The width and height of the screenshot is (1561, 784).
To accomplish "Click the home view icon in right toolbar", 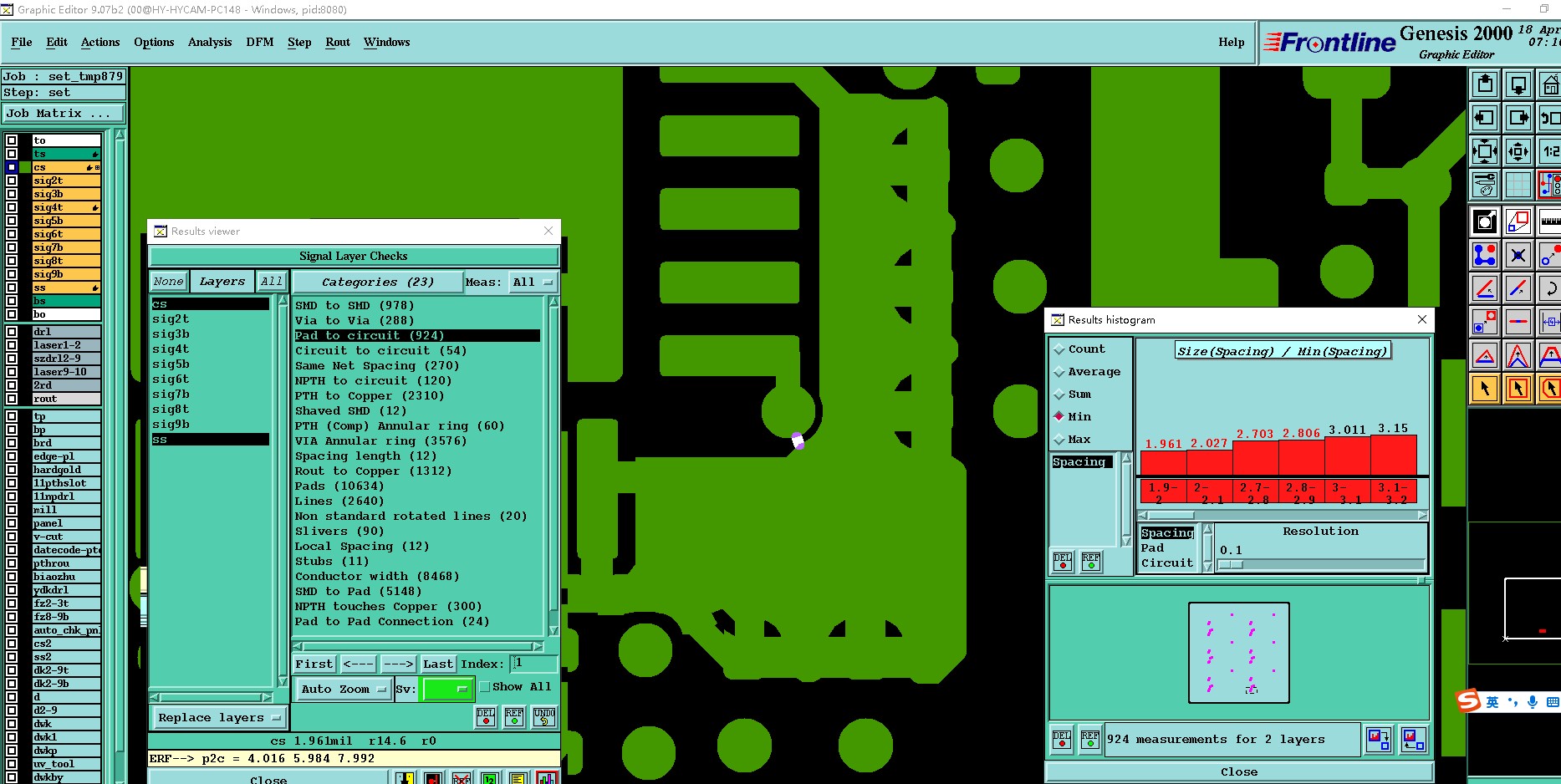I will coord(1549,85).
